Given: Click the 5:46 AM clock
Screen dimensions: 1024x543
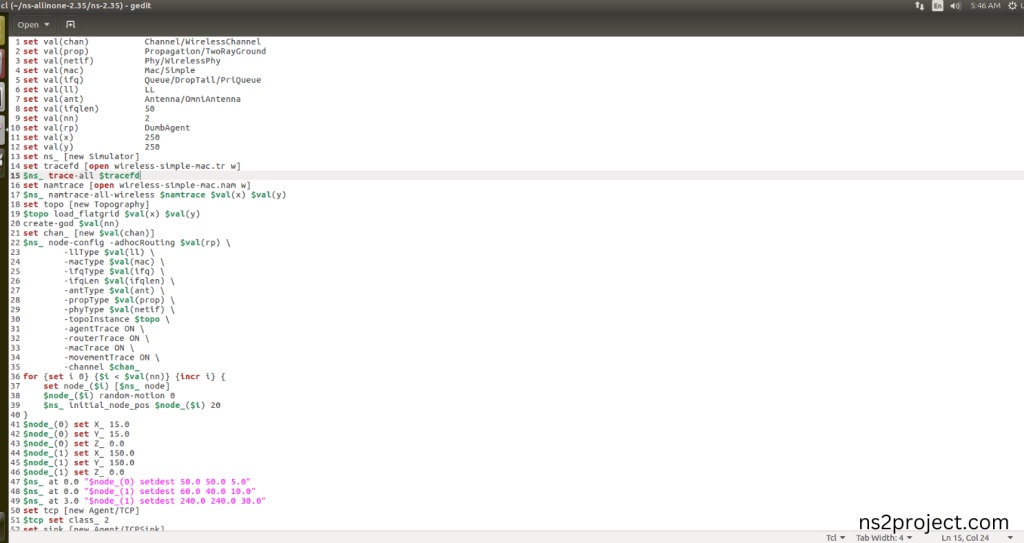Looking at the screenshot, I should pos(985,6).
